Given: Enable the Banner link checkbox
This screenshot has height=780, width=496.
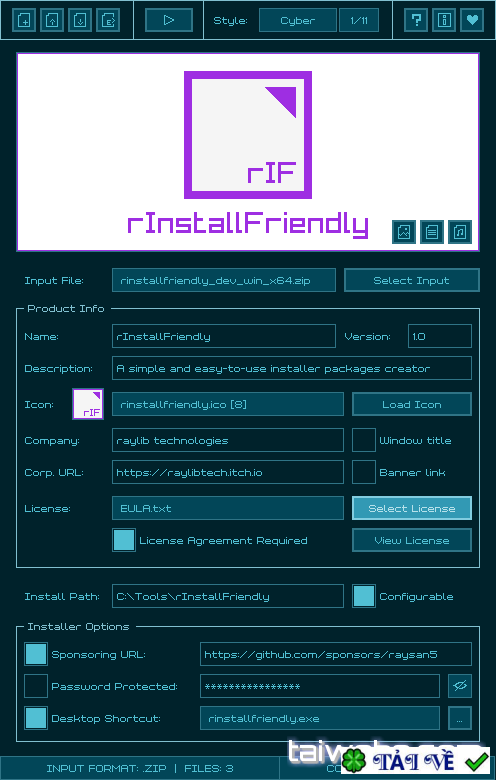Looking at the screenshot, I should coord(364,472).
